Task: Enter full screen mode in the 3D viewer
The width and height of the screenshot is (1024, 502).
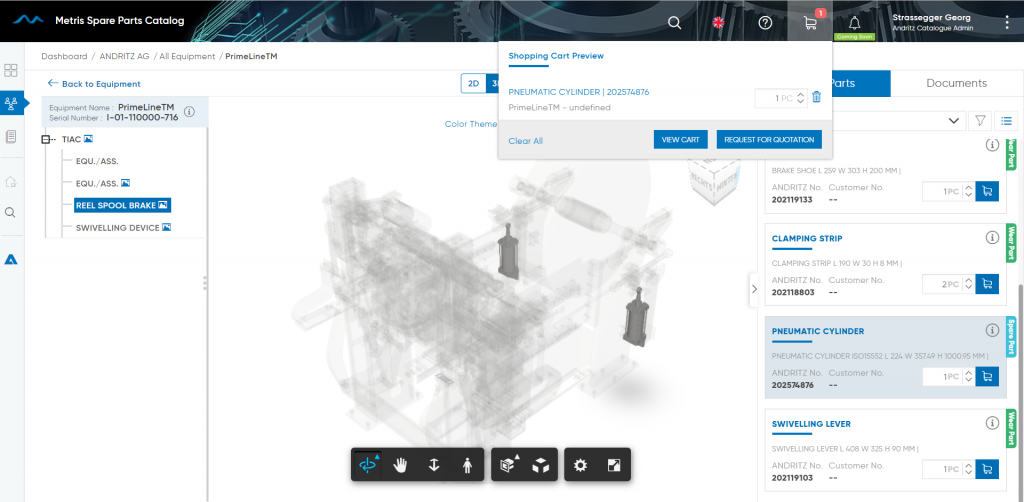Action: pos(614,465)
